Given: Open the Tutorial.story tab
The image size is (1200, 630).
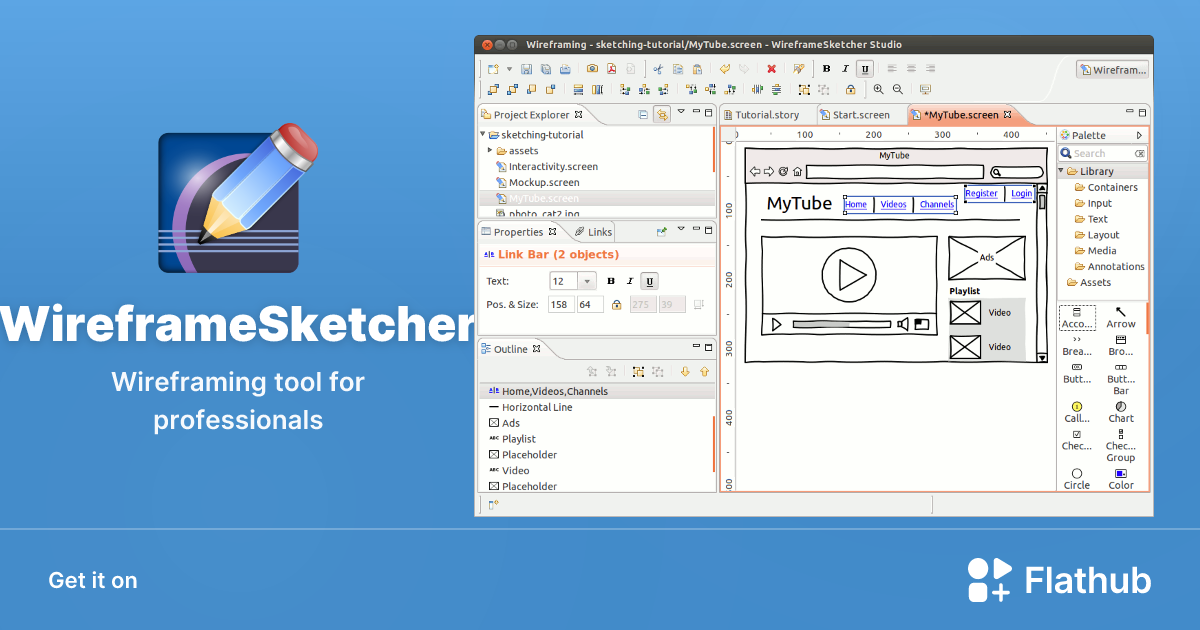Looking at the screenshot, I should (x=768, y=114).
